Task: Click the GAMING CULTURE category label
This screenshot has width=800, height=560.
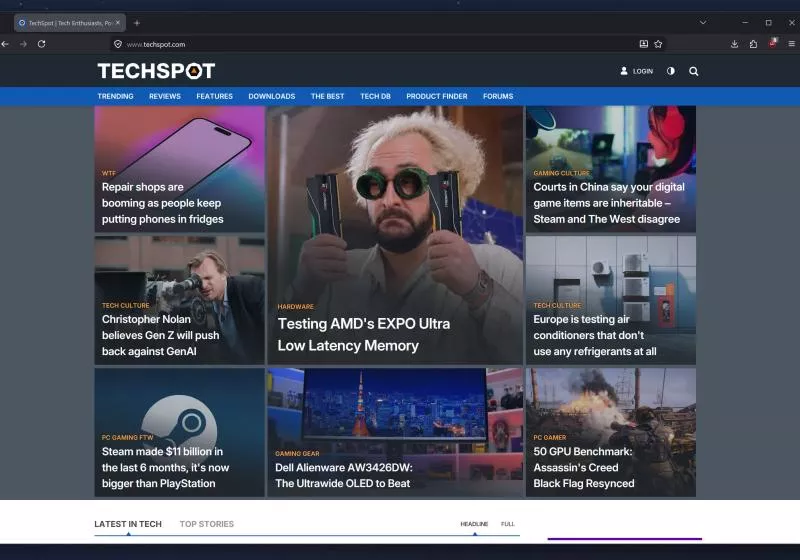Action: click(x=561, y=173)
